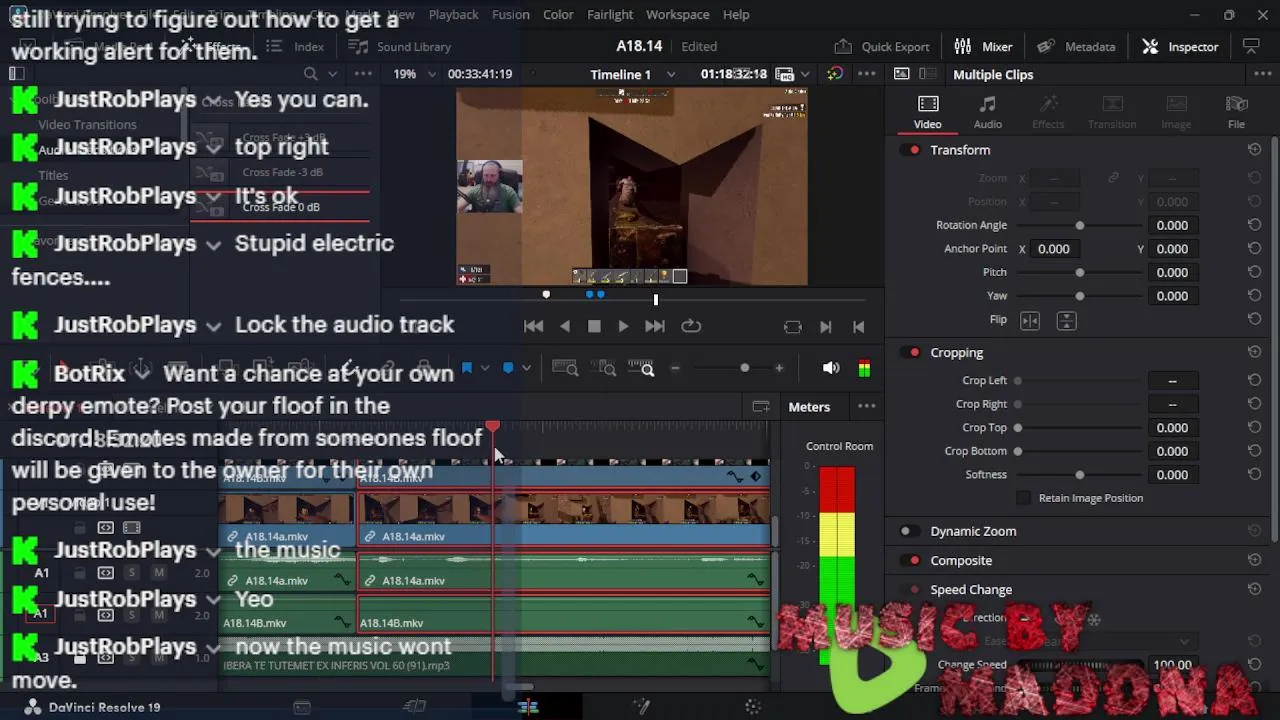Image resolution: width=1280 pixels, height=720 pixels.
Task: Reset the Rotation Angle value
Action: tap(1254, 225)
